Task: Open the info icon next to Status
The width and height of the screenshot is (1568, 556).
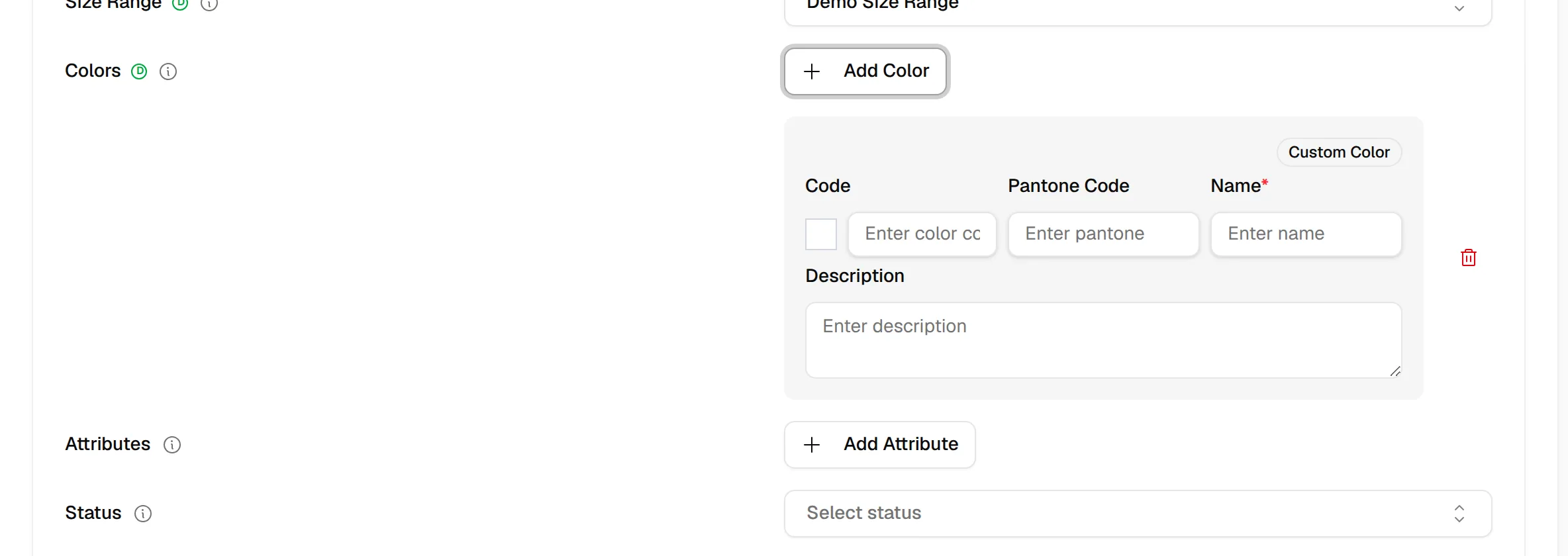Action: 143,514
